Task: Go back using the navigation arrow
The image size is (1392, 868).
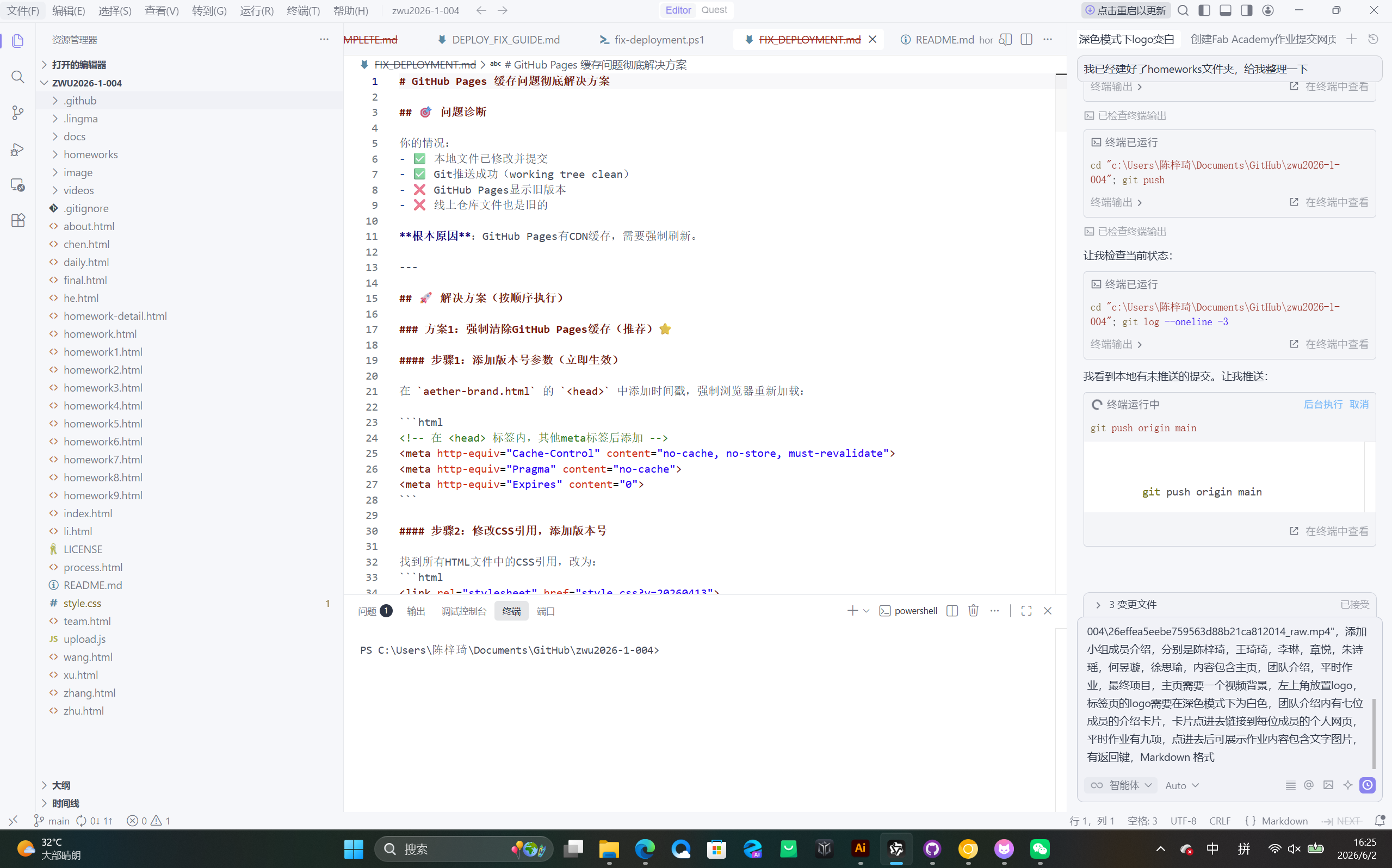Action: (481, 10)
